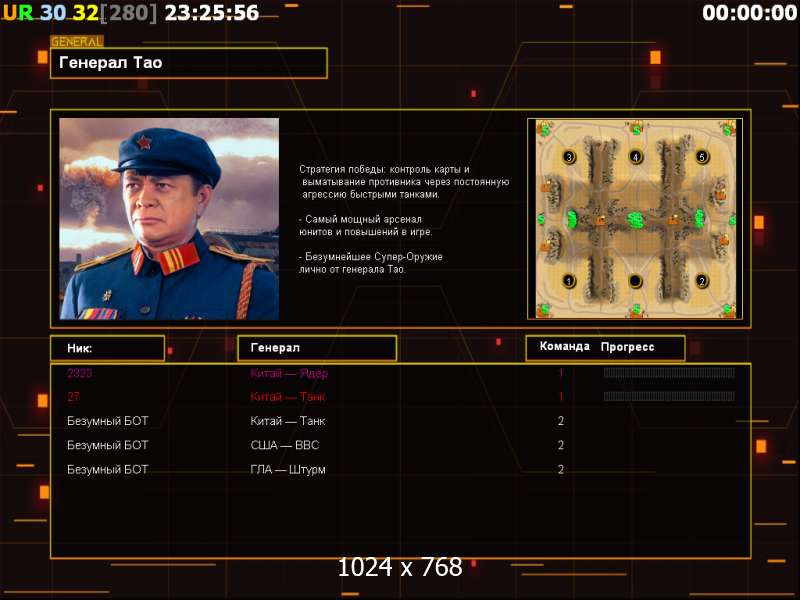Click the 'Генерал' column header
This screenshot has width=800, height=600.
pos(317,348)
